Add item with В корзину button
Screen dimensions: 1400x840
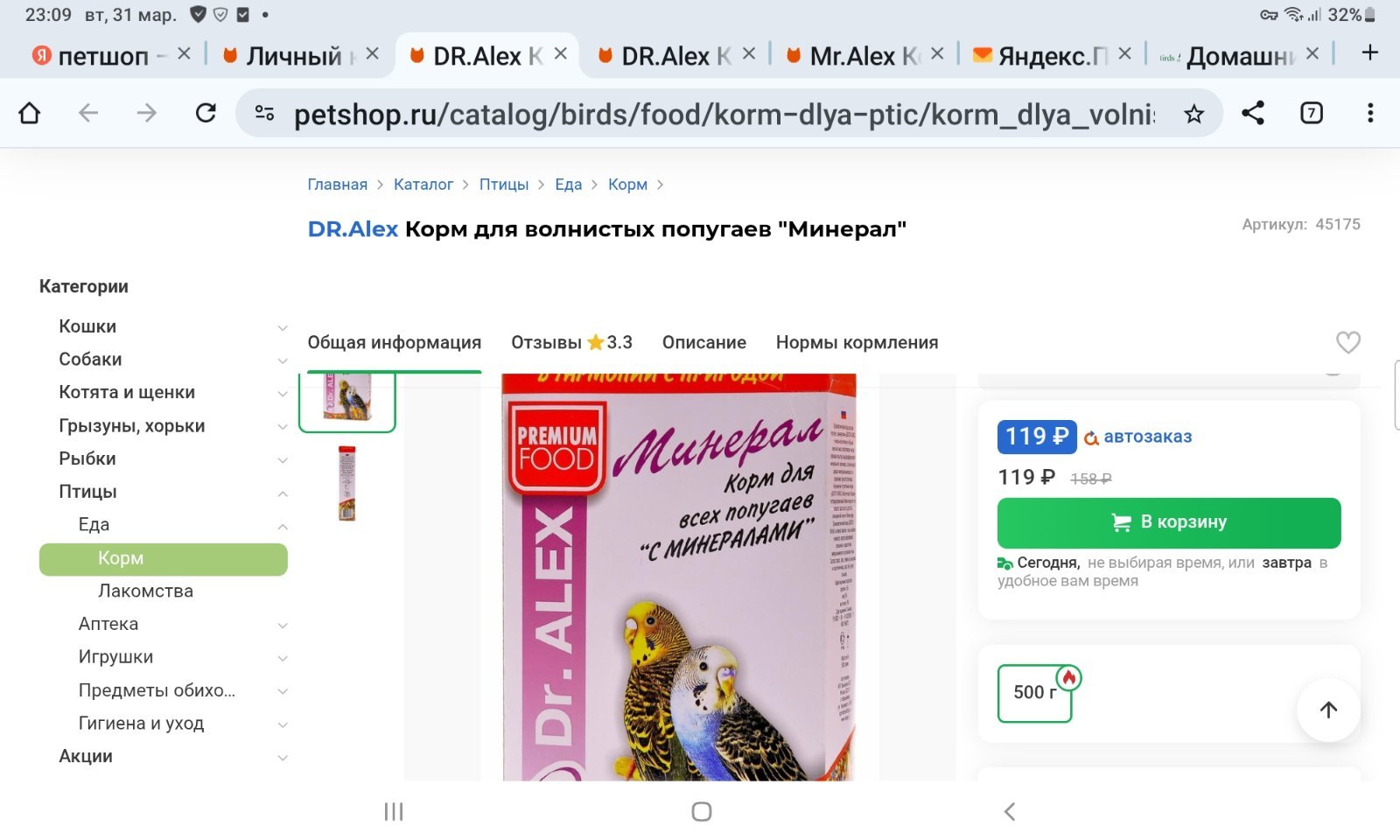(x=1169, y=522)
